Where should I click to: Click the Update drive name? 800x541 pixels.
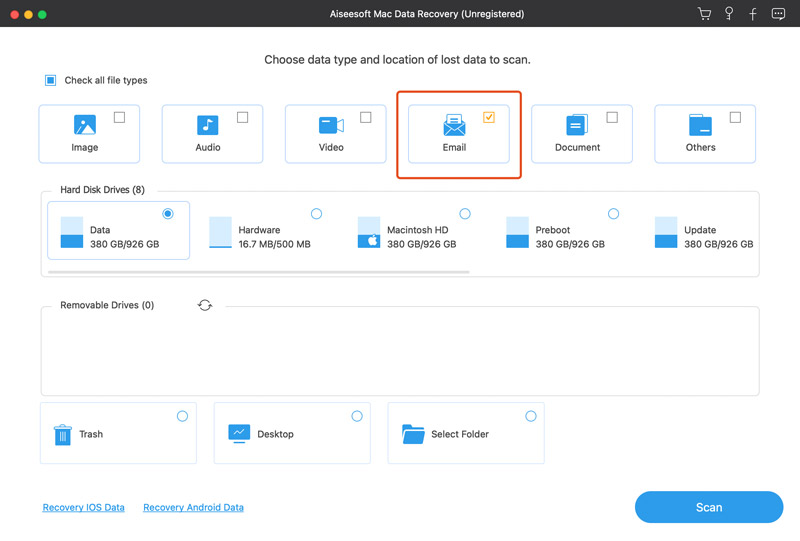(x=700, y=230)
